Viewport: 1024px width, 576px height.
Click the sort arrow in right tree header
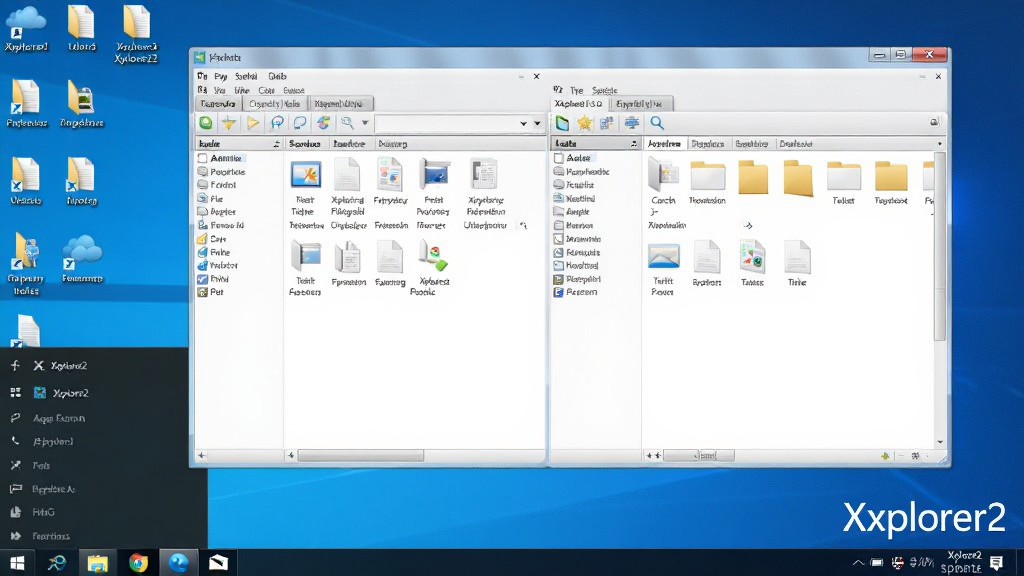pos(633,144)
